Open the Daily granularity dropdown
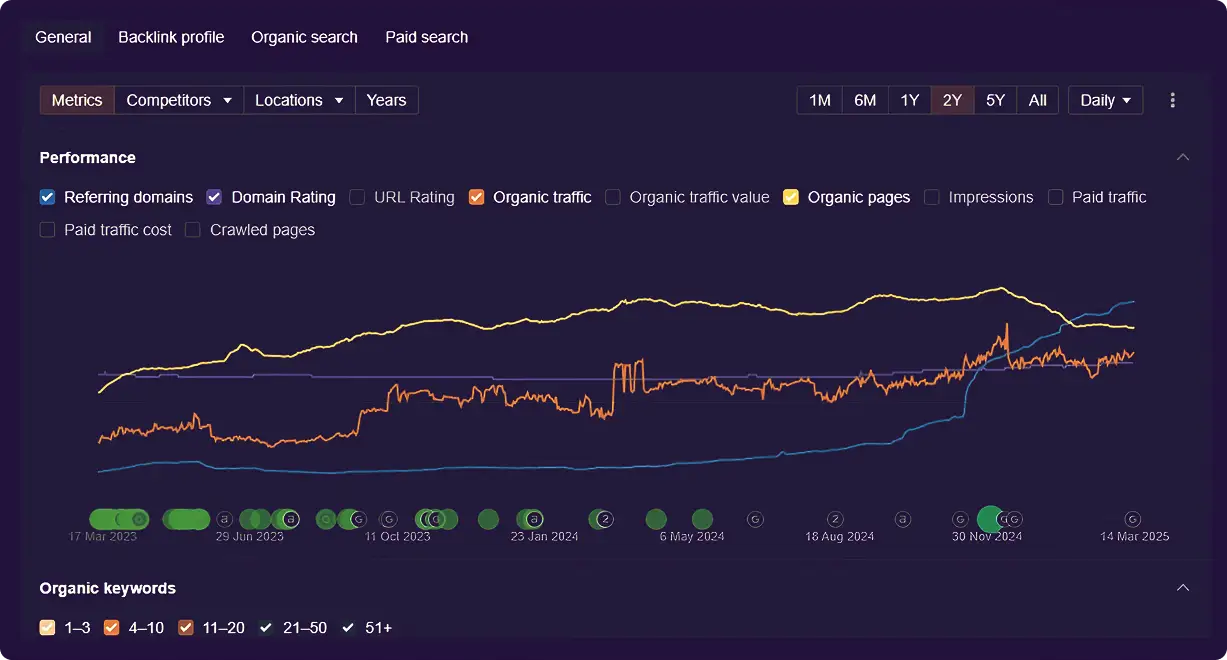The height and width of the screenshot is (660, 1227). (1105, 100)
